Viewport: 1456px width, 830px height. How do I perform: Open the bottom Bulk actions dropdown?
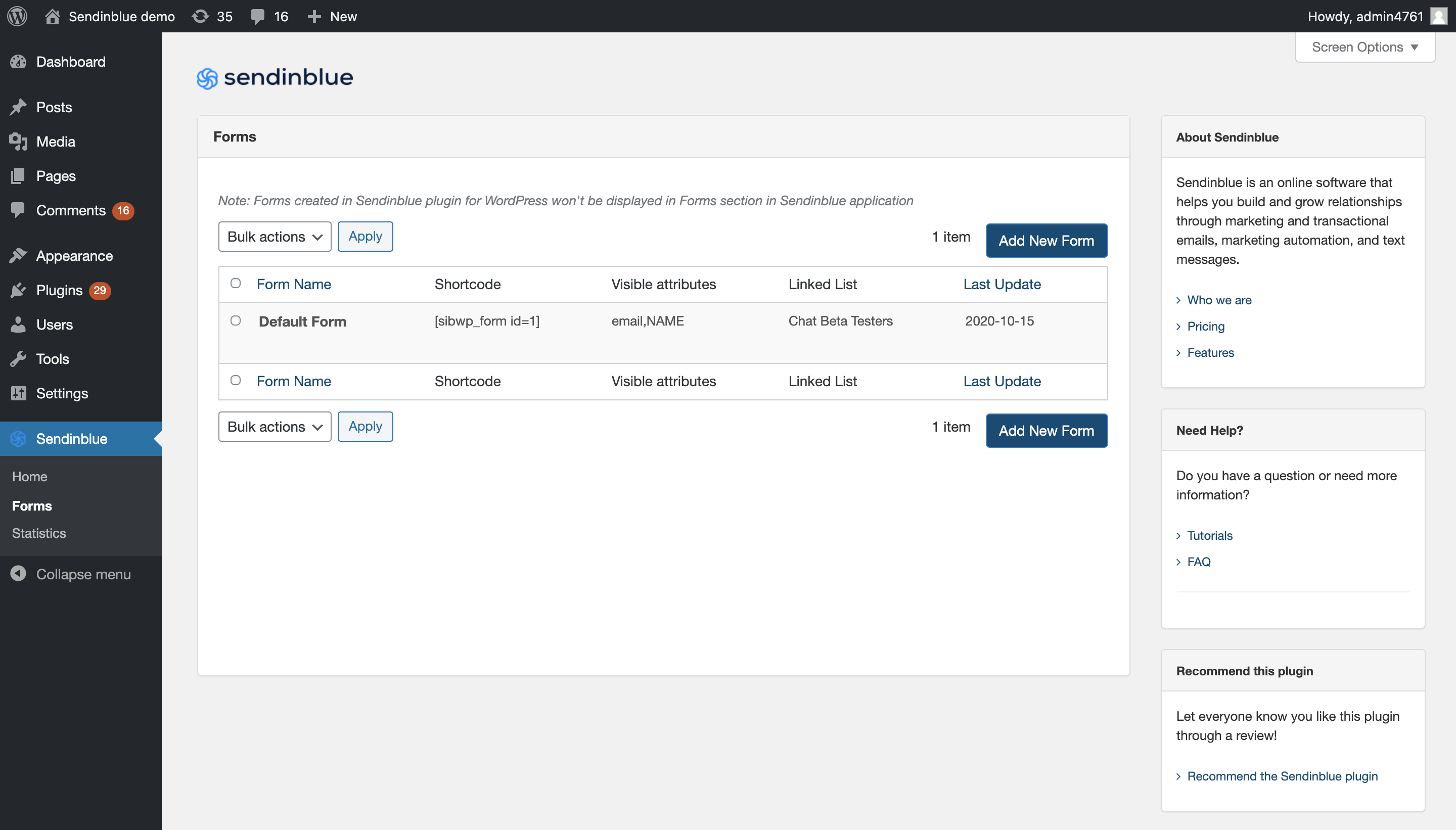tap(274, 427)
